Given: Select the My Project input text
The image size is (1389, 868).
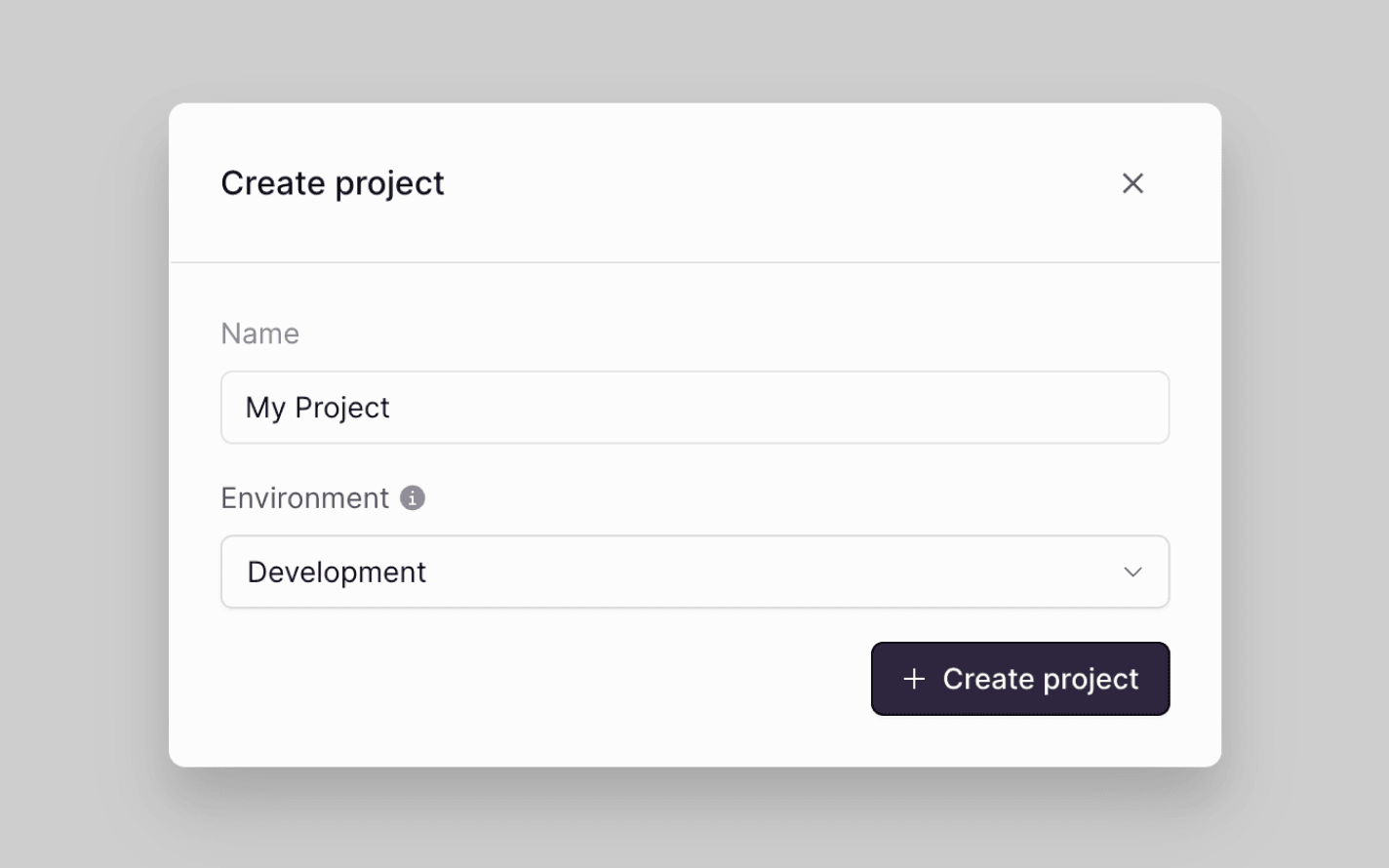Looking at the screenshot, I should click(x=317, y=408).
